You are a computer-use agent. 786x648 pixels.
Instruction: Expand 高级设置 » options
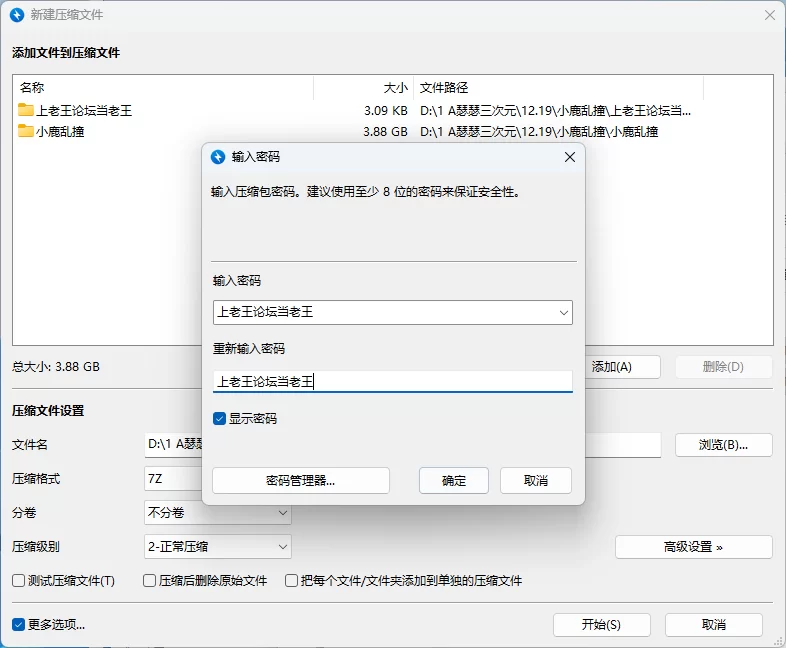693,547
